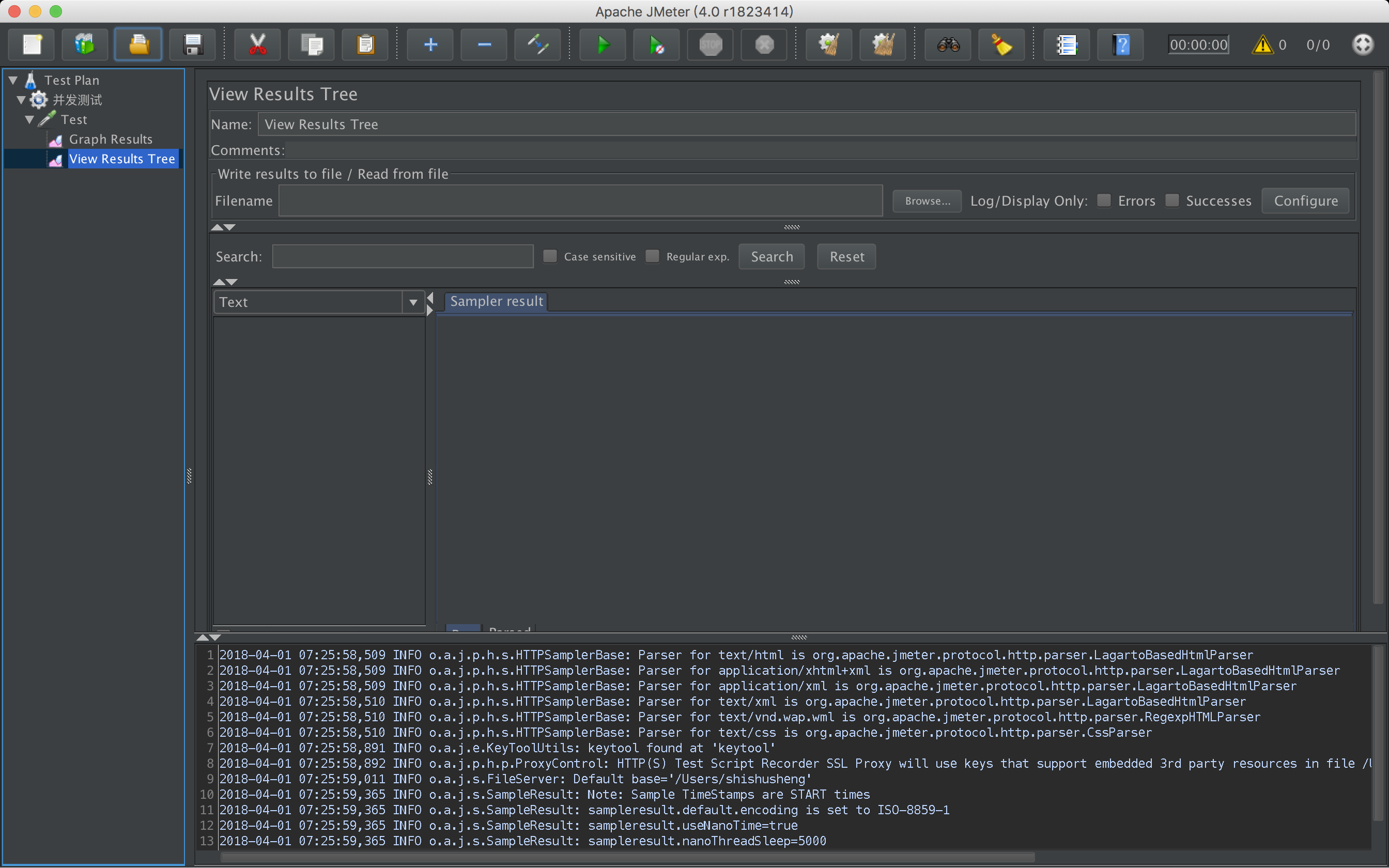
Task: Click the Save test plan icon
Action: click(x=194, y=45)
